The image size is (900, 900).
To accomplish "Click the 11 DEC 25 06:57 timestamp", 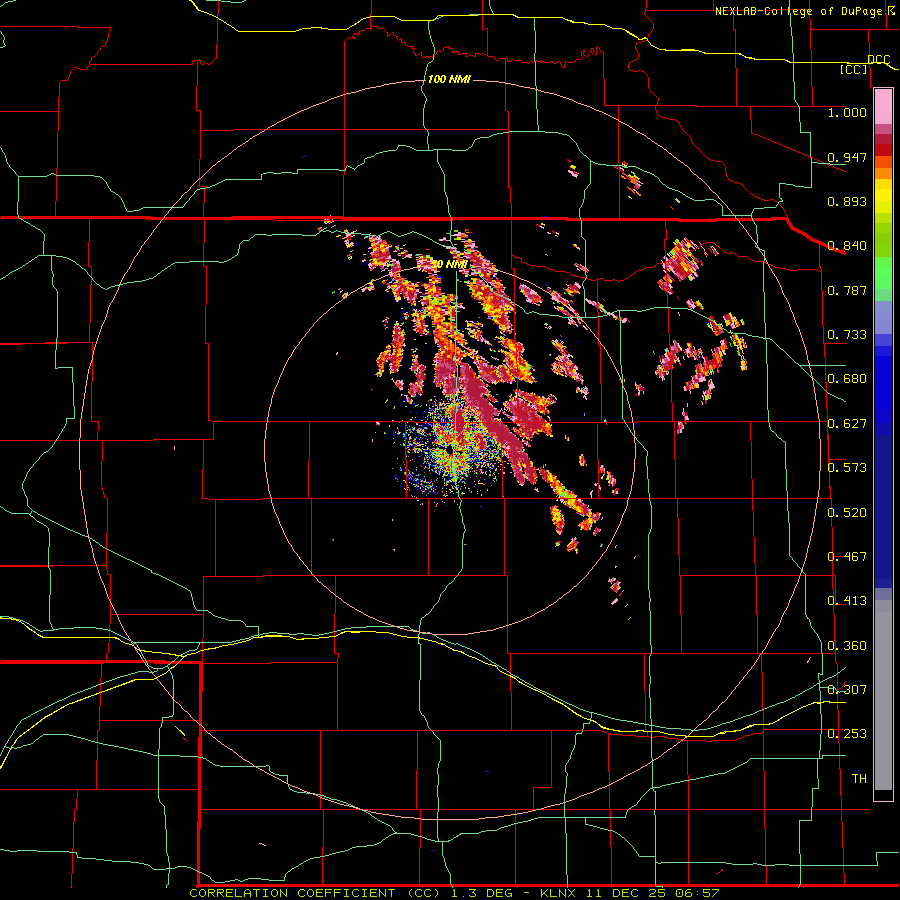I will click(653, 893).
